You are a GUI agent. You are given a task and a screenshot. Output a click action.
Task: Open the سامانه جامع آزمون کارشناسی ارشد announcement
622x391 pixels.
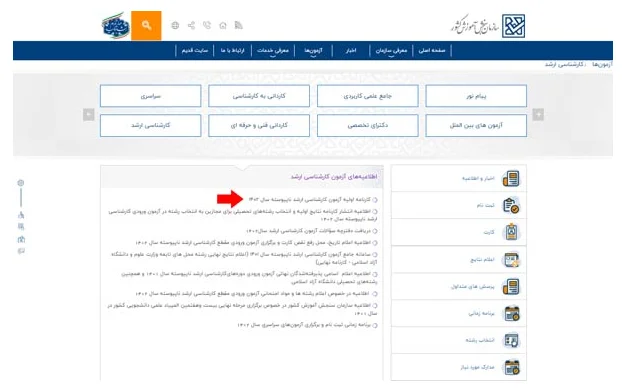[x=244, y=259]
